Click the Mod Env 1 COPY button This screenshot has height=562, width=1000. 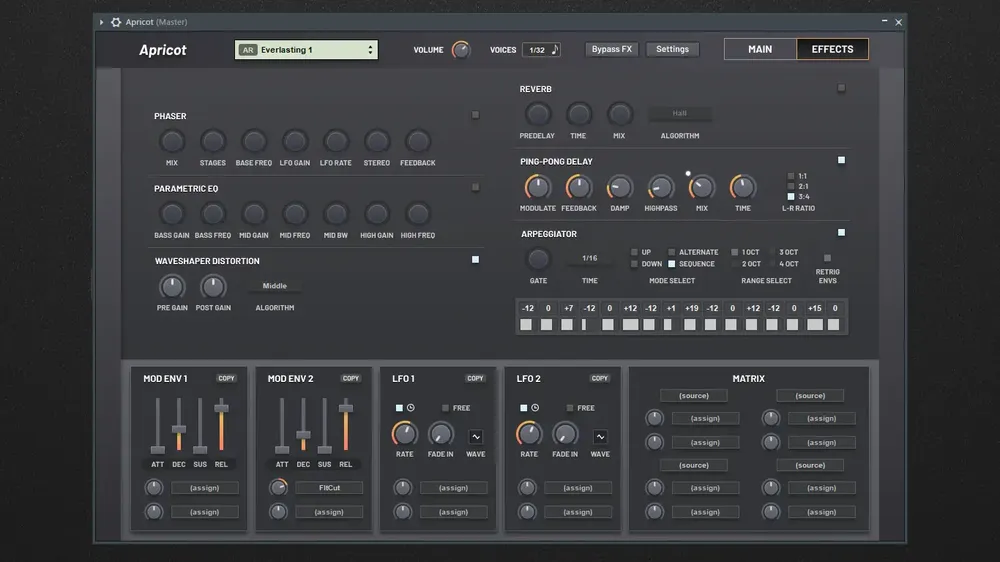(x=226, y=378)
